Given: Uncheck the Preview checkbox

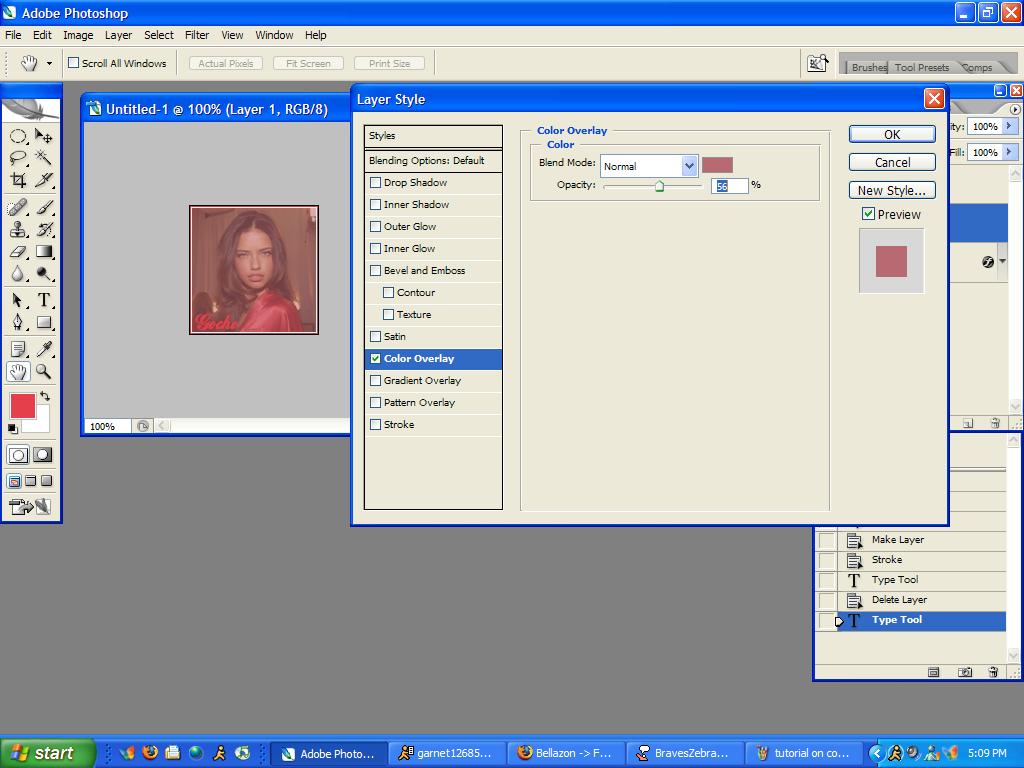Looking at the screenshot, I should pyautogui.click(x=868, y=214).
